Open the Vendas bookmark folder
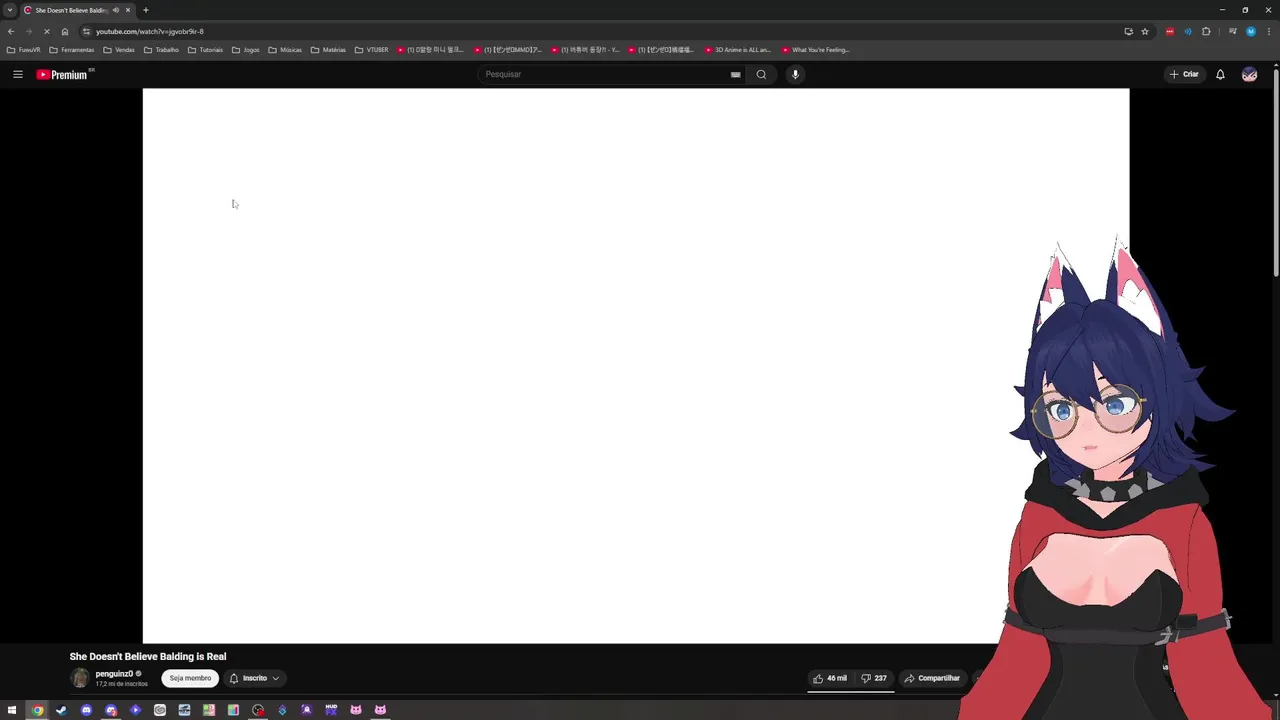This screenshot has width=1280, height=720. tap(119, 49)
